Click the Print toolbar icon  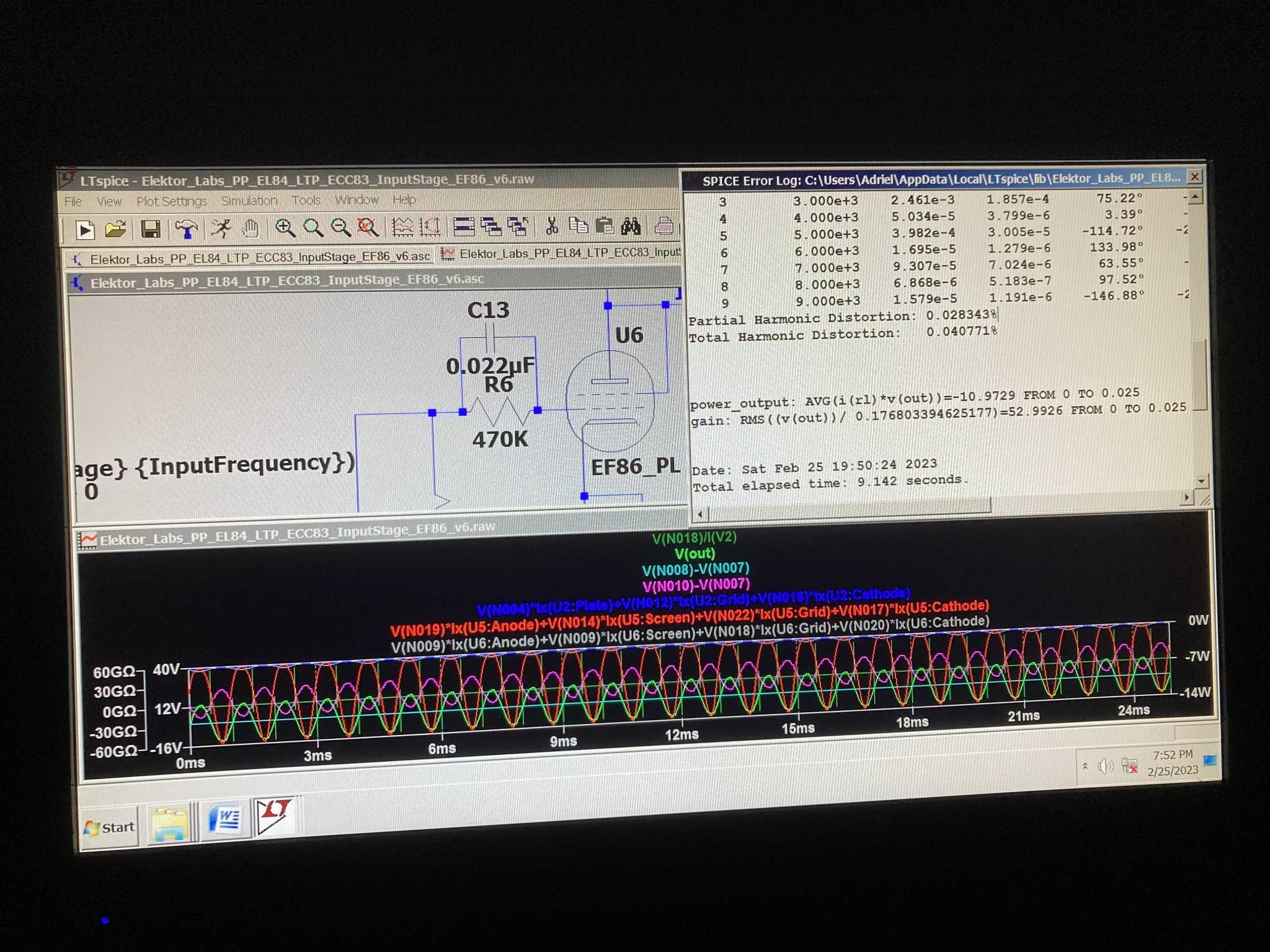pos(664,226)
